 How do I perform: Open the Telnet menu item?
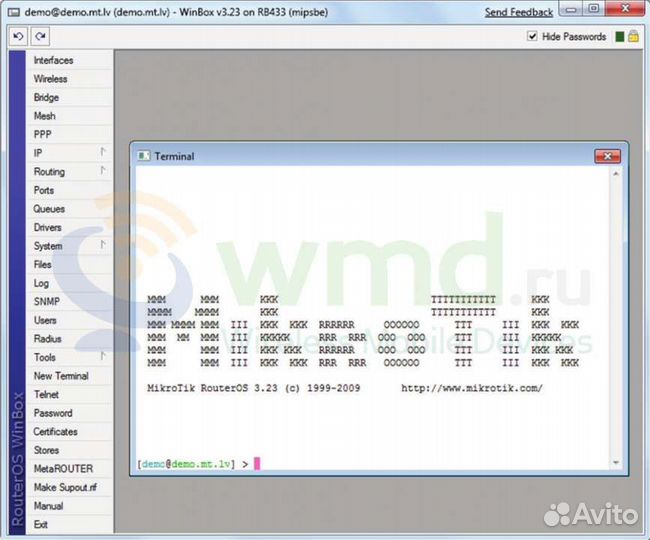coord(69,395)
